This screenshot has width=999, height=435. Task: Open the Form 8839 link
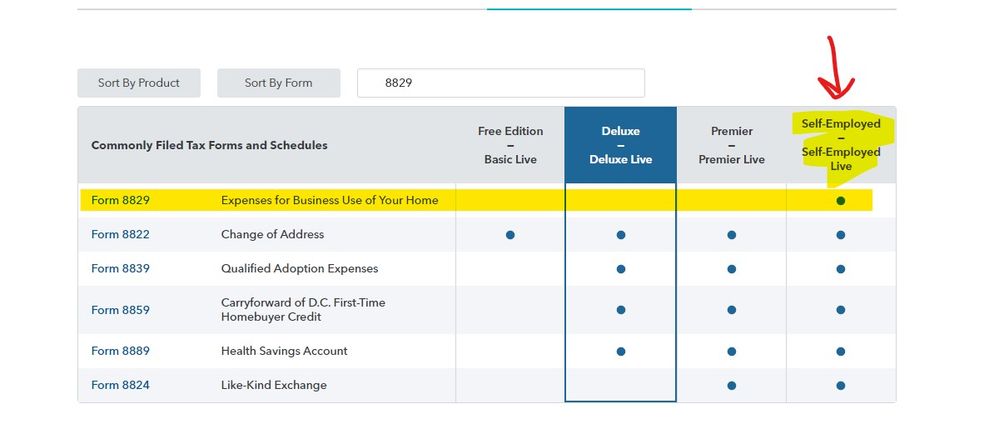pyautogui.click(x=120, y=268)
